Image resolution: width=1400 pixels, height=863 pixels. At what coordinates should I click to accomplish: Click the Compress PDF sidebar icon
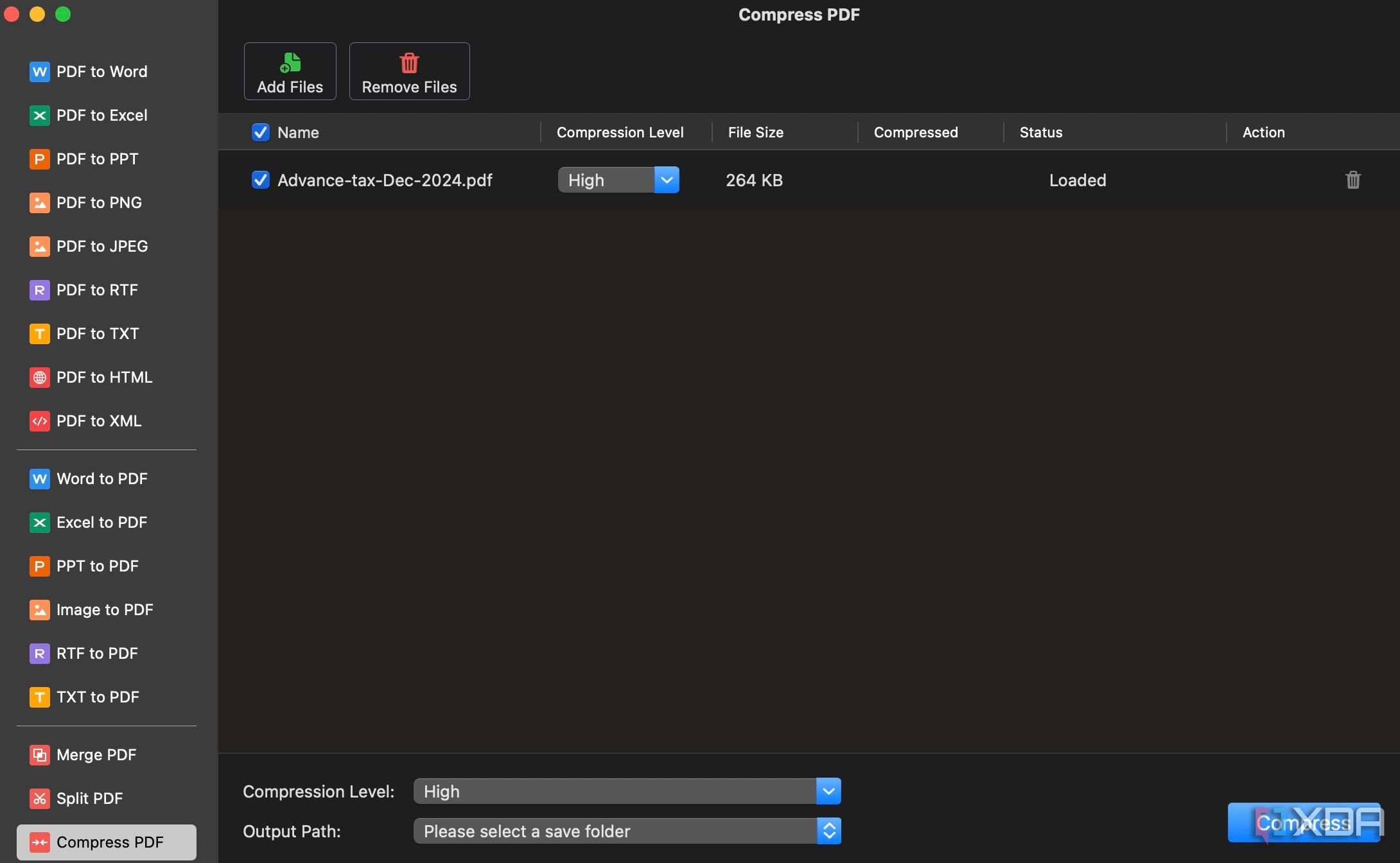[x=40, y=842]
